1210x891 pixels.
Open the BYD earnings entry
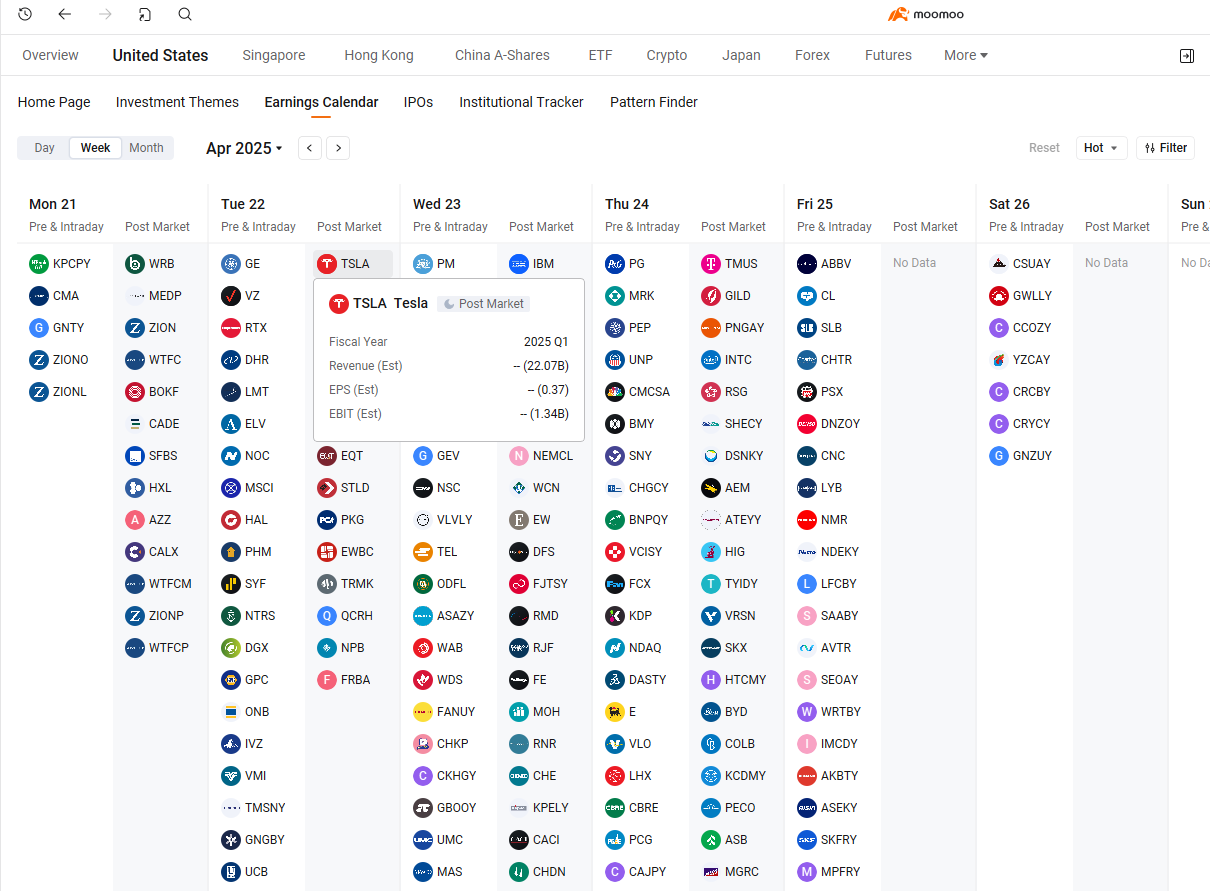point(725,712)
